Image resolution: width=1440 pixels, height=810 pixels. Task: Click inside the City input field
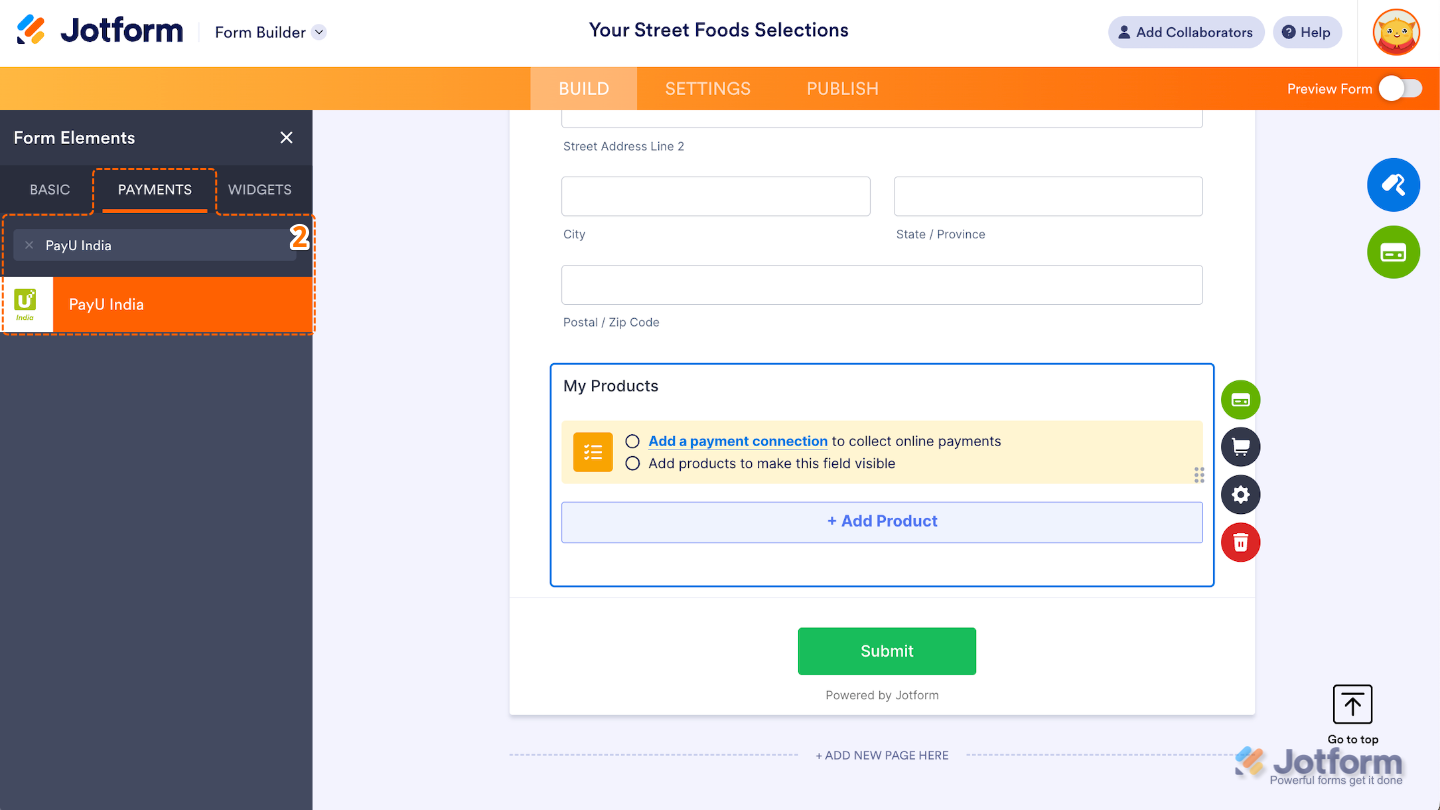(x=715, y=196)
